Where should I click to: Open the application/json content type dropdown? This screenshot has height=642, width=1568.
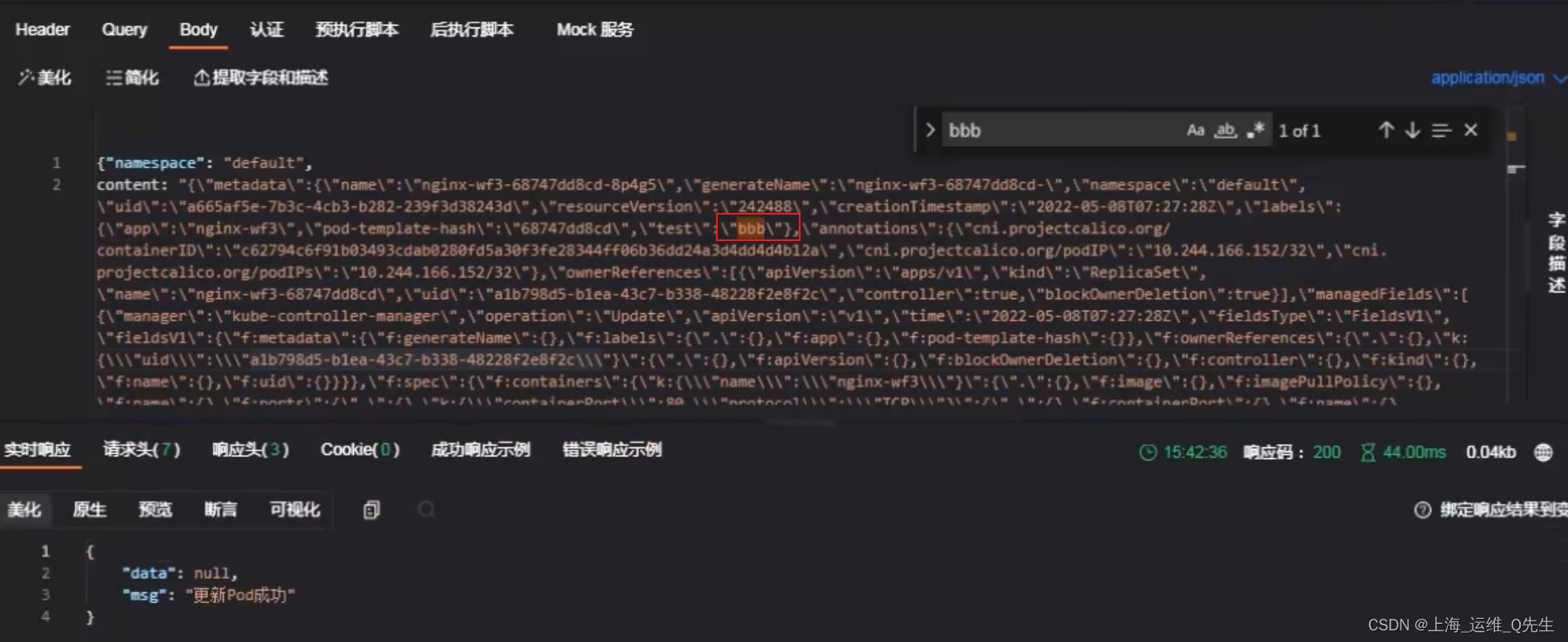[1498, 78]
